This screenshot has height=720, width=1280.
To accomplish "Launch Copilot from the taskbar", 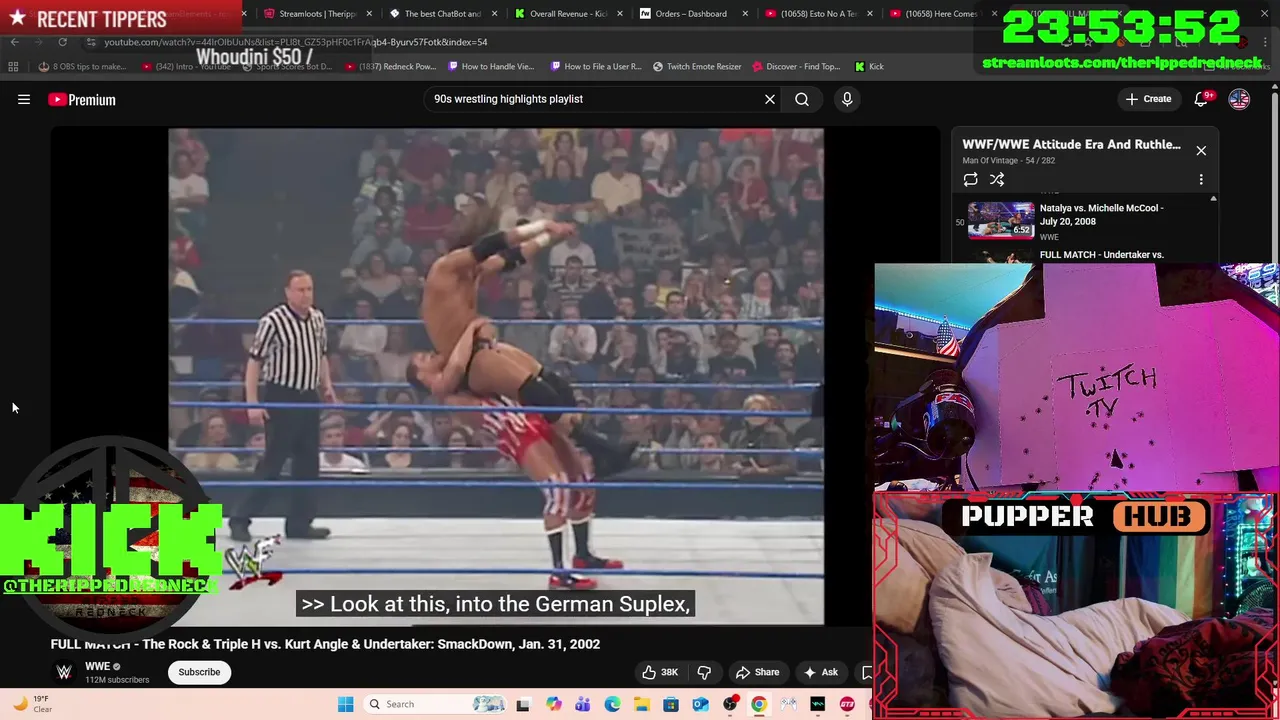I will (553, 704).
